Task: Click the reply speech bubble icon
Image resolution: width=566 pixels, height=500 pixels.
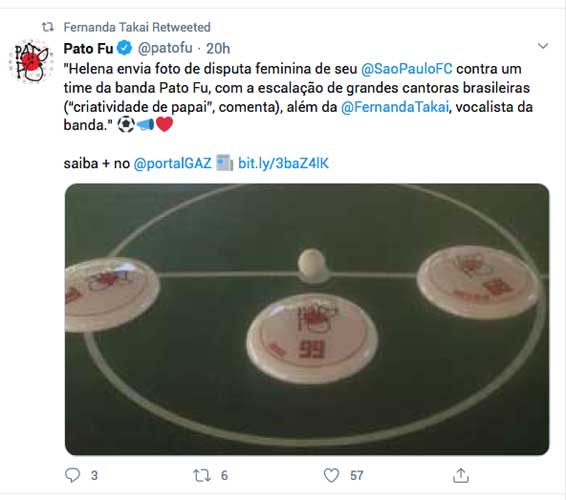Action: tap(72, 475)
